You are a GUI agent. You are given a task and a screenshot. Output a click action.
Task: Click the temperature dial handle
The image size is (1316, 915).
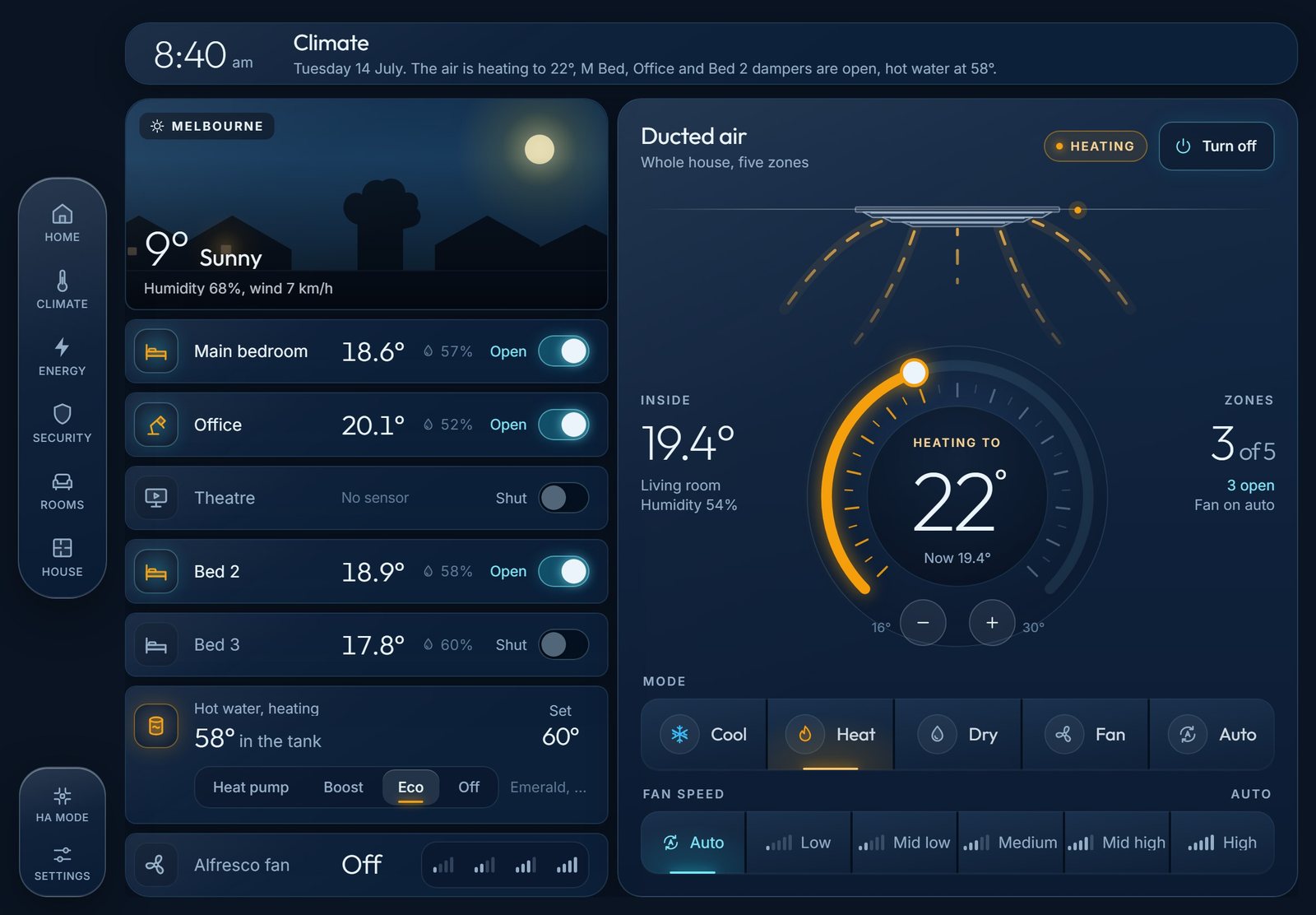point(914,373)
